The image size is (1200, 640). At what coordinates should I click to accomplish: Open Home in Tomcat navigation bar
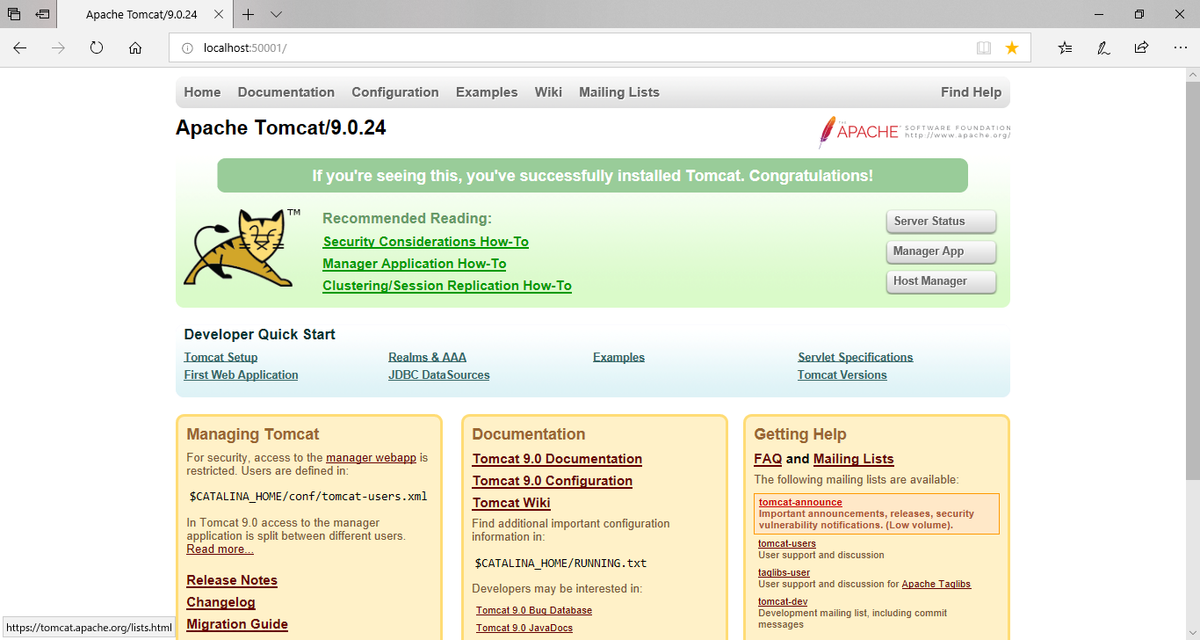coord(202,92)
